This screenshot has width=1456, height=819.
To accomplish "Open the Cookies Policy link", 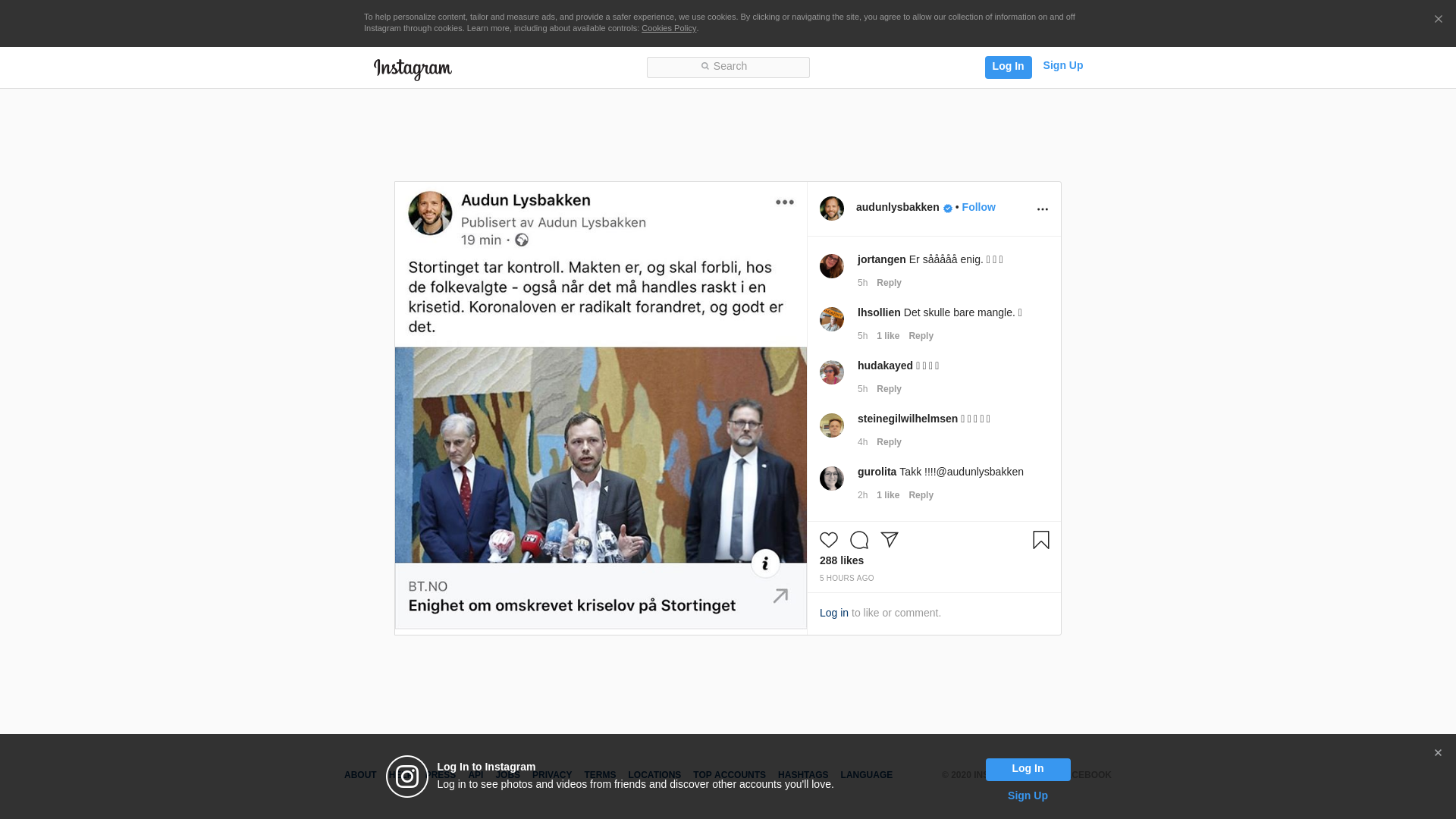I will pyautogui.click(x=668, y=29).
